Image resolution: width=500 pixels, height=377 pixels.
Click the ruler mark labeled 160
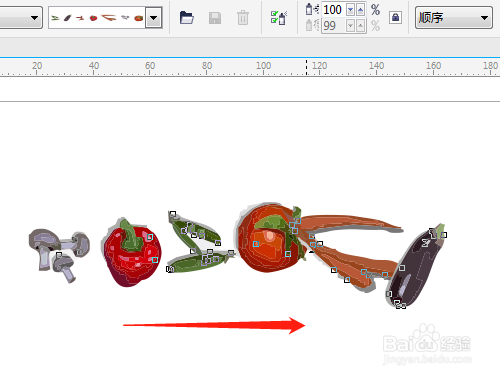point(433,66)
